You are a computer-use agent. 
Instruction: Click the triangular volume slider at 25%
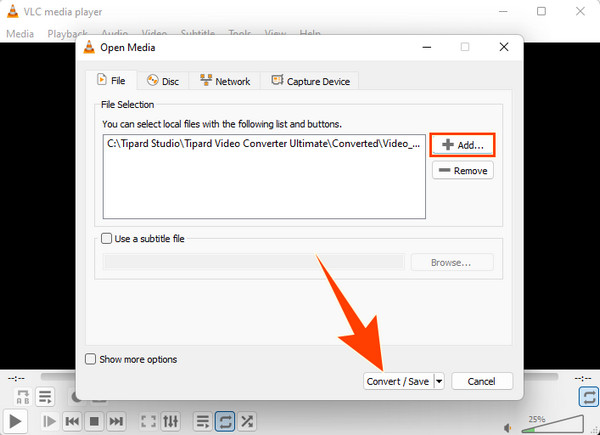(553, 424)
